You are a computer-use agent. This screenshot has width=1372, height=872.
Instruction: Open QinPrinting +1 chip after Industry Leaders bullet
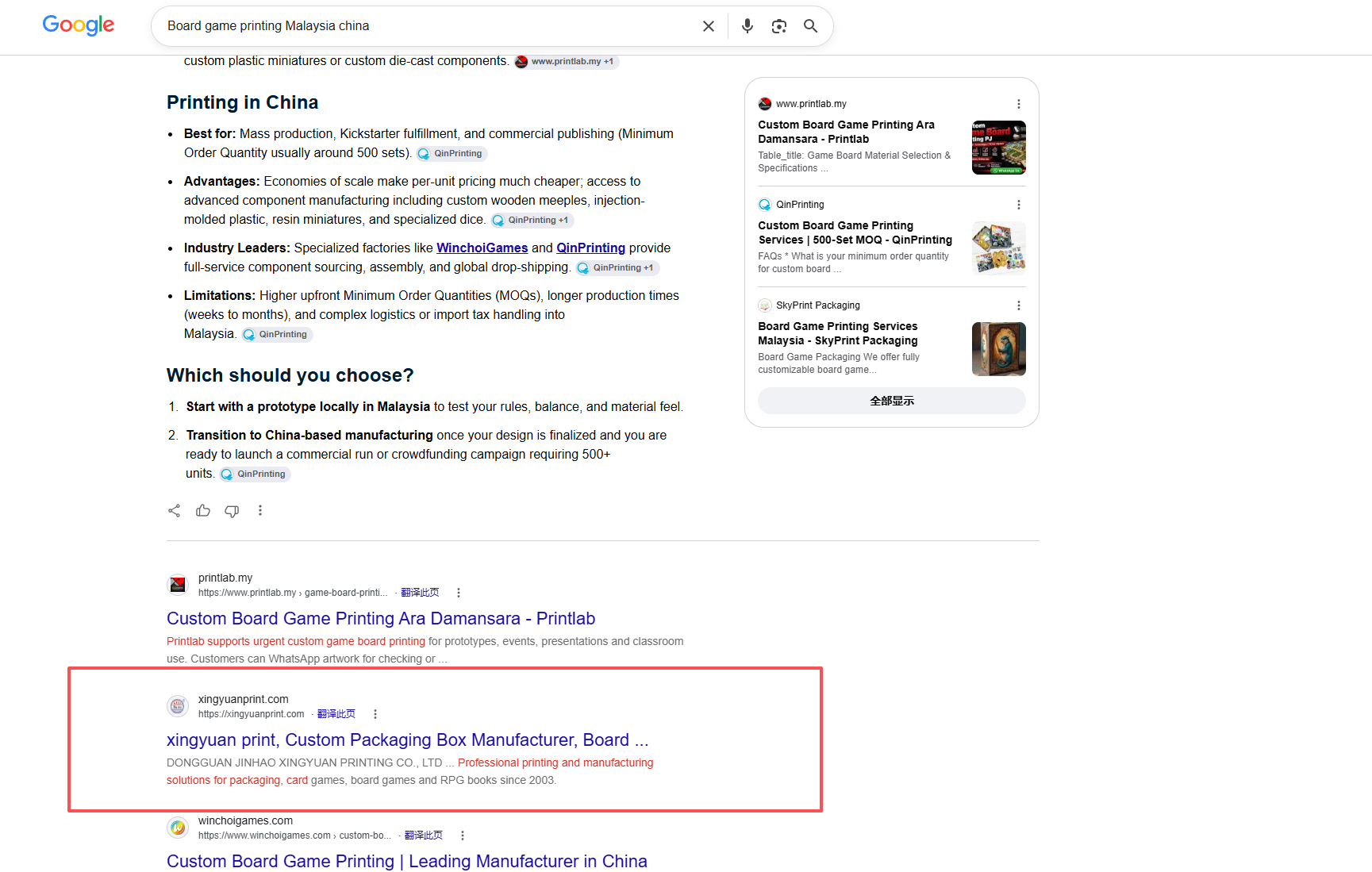tap(617, 268)
